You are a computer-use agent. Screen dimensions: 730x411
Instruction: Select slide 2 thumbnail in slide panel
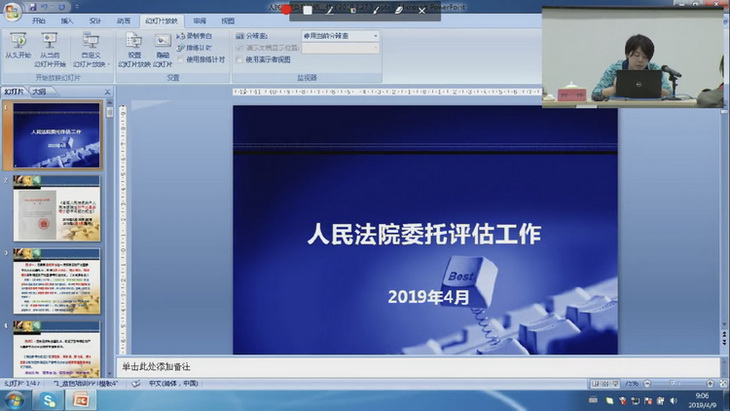coord(56,209)
